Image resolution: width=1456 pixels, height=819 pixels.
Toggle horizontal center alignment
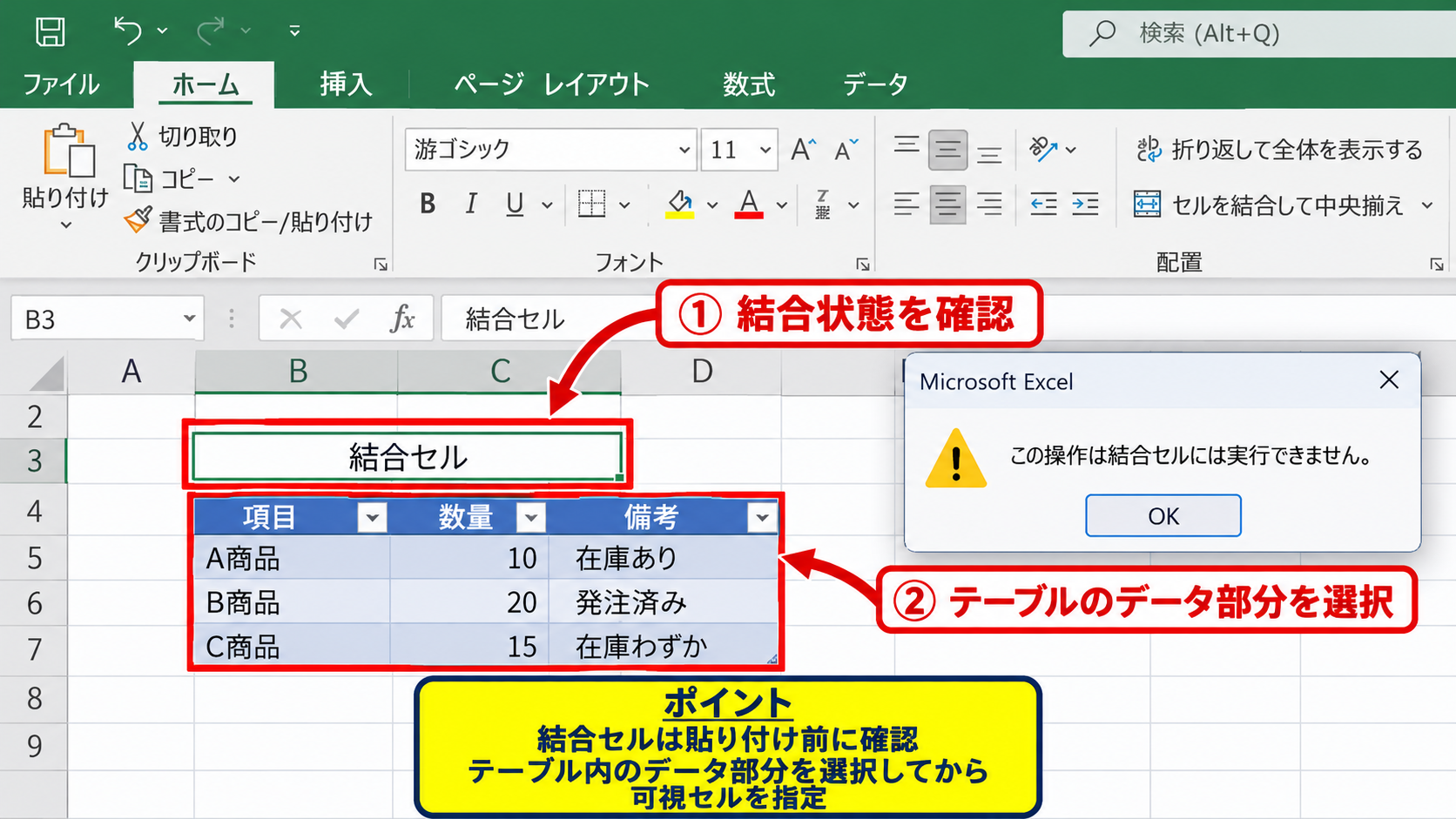pos(947,205)
